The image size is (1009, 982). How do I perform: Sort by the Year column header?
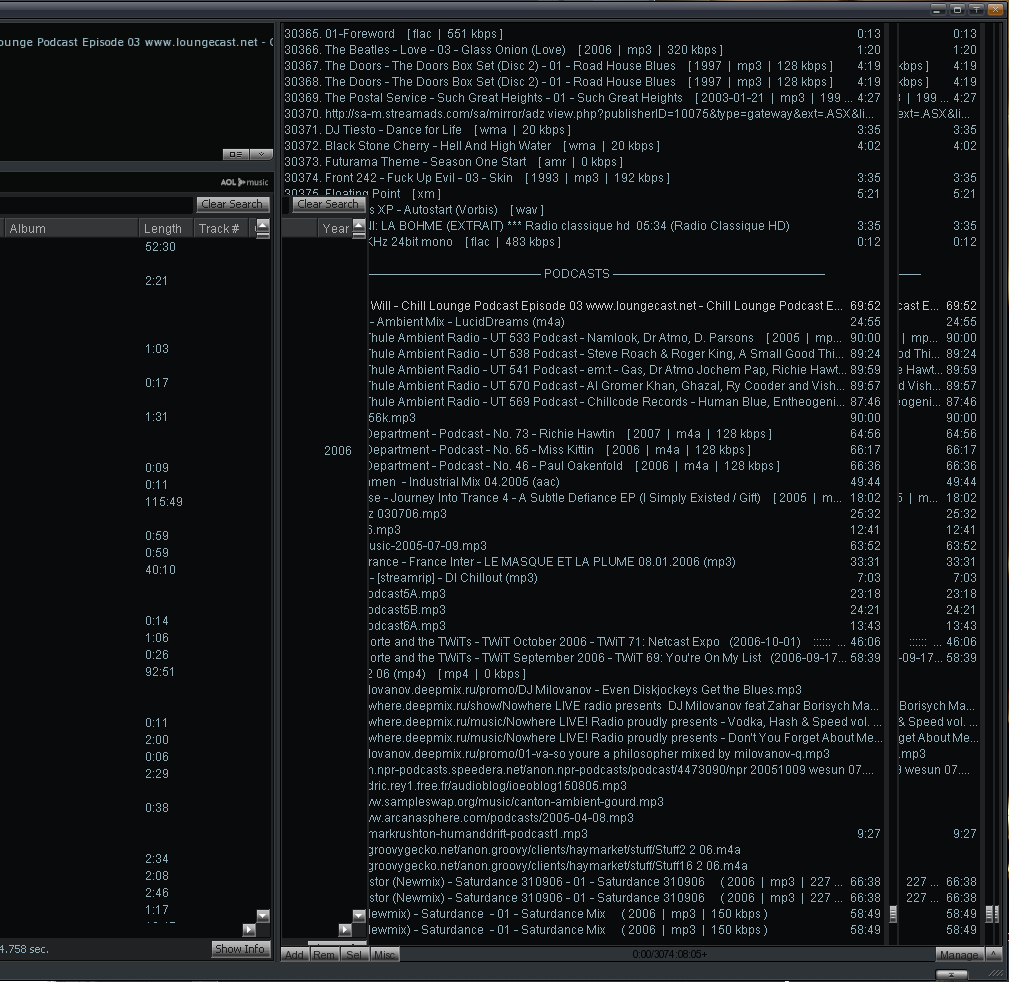click(x=336, y=228)
